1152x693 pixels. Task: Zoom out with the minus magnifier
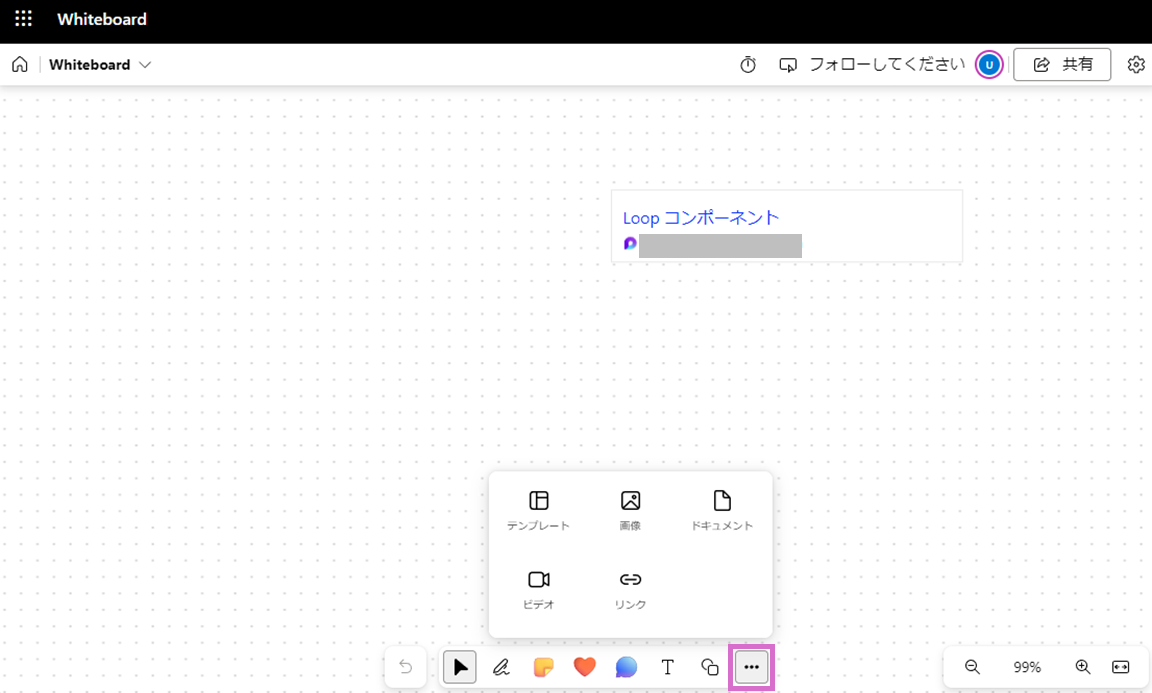[972, 667]
